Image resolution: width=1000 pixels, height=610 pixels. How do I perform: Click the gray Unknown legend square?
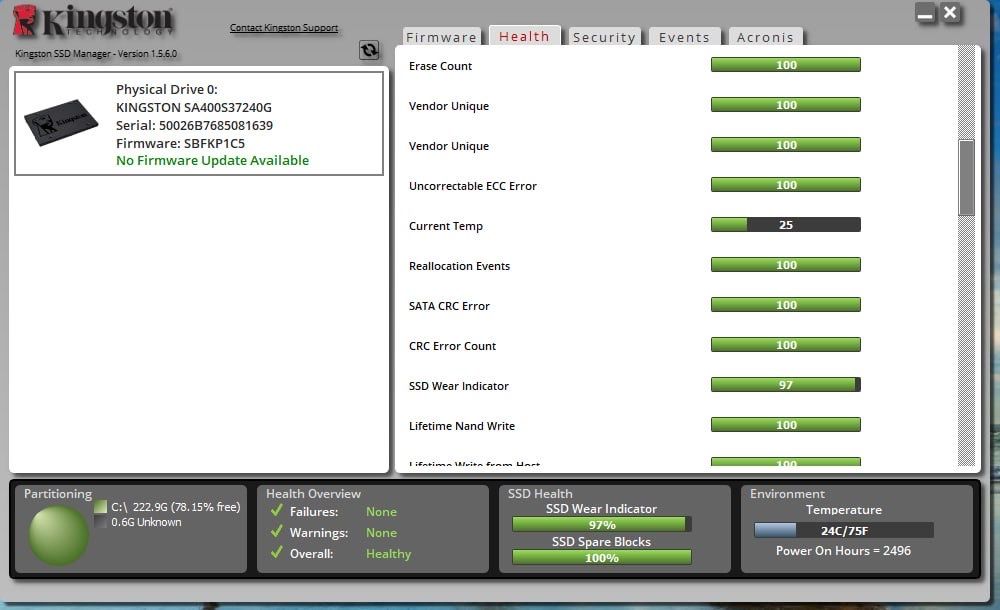(100, 522)
